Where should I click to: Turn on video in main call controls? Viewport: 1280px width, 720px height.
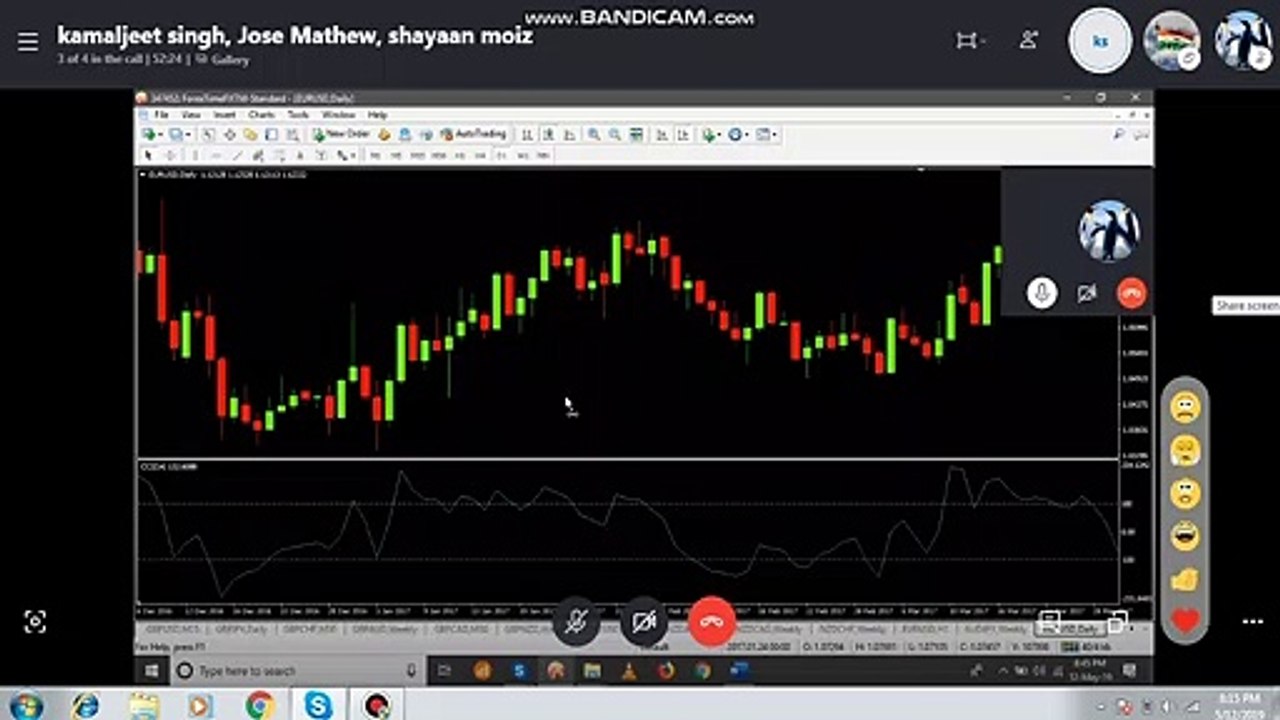pos(644,622)
